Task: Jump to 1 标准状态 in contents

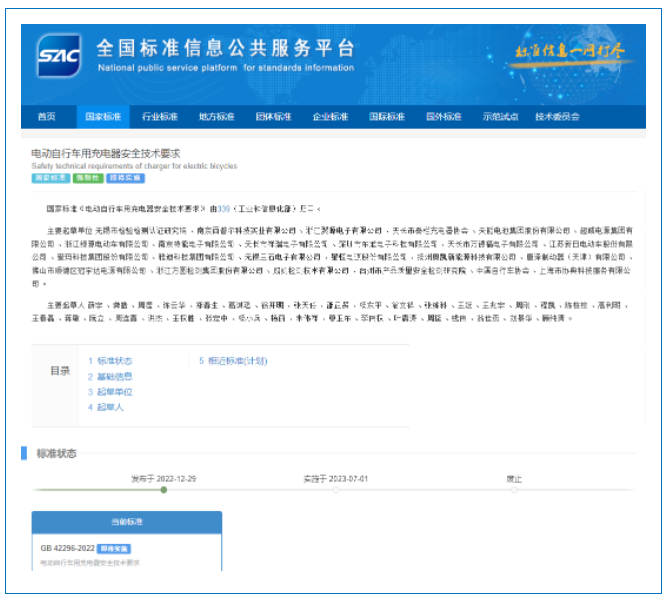Action: pyautogui.click(x=110, y=361)
